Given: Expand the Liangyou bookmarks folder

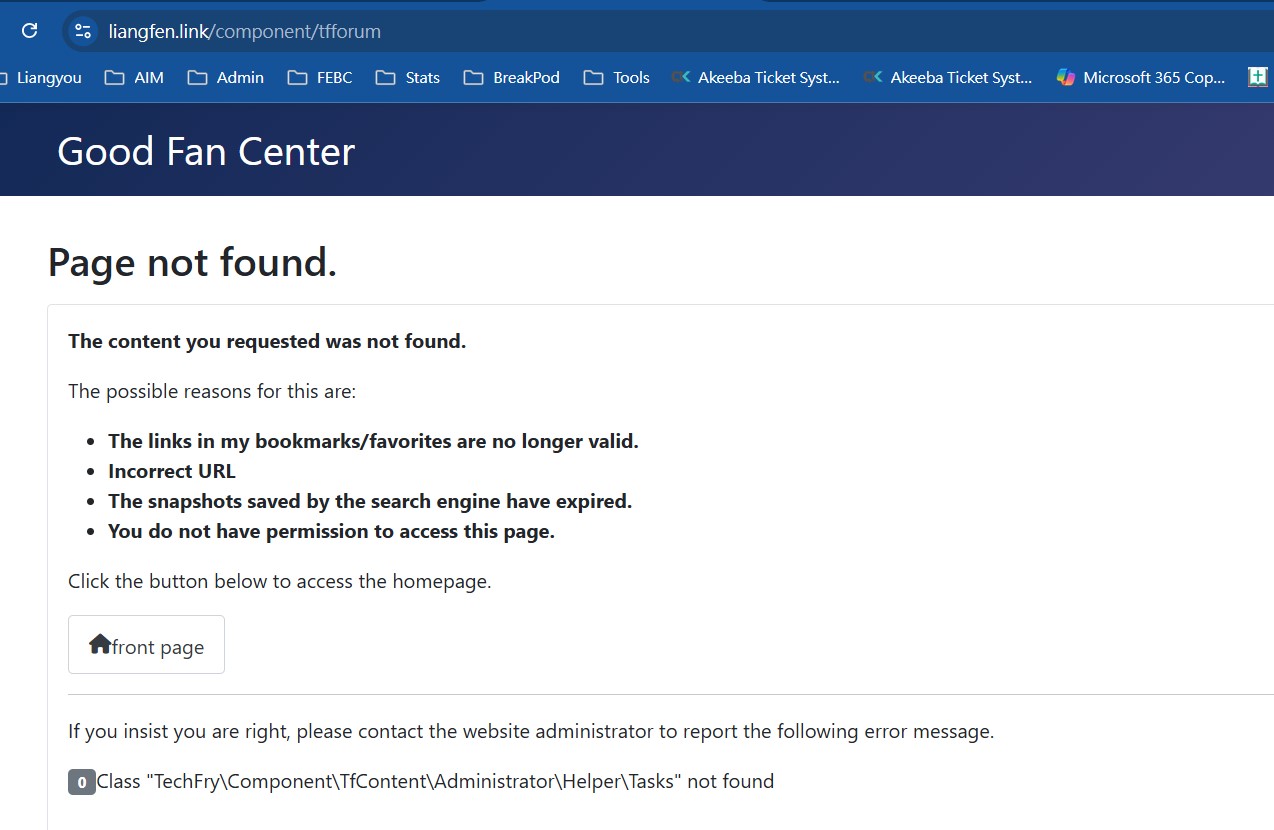Looking at the screenshot, I should [40, 77].
